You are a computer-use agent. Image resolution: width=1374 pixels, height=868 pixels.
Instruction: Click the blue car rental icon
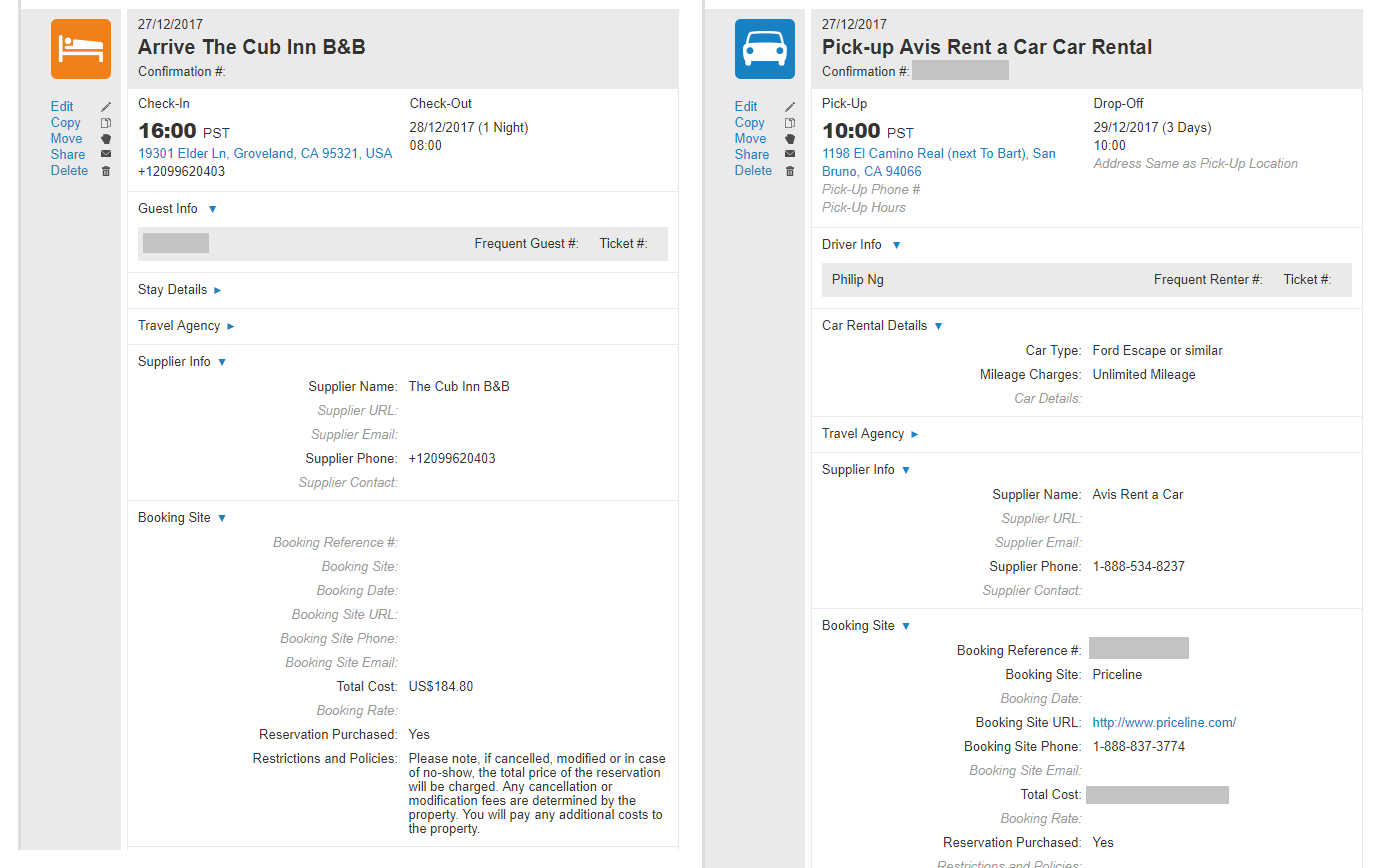point(765,49)
